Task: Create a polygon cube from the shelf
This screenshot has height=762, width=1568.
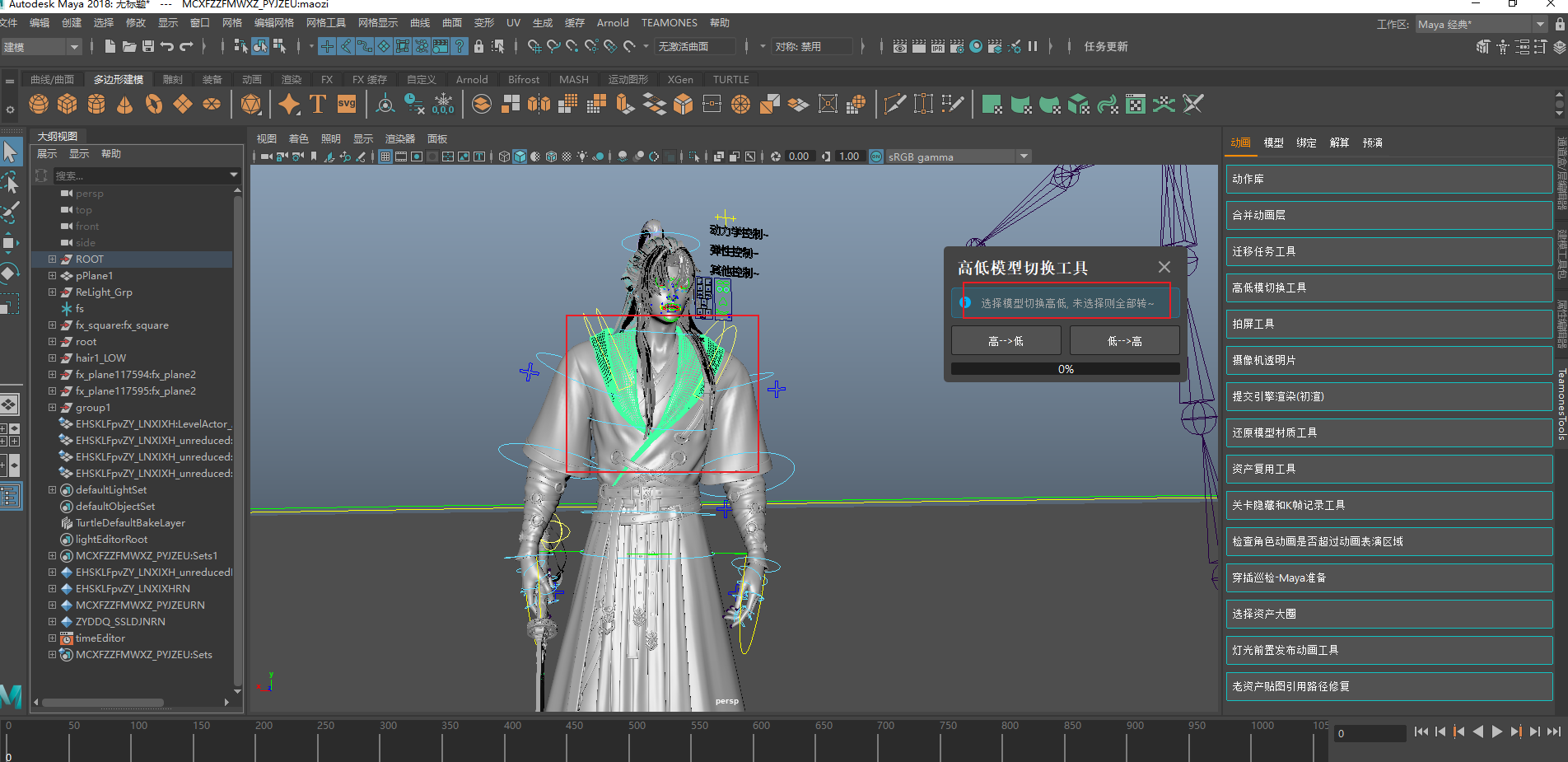Action: (x=68, y=104)
